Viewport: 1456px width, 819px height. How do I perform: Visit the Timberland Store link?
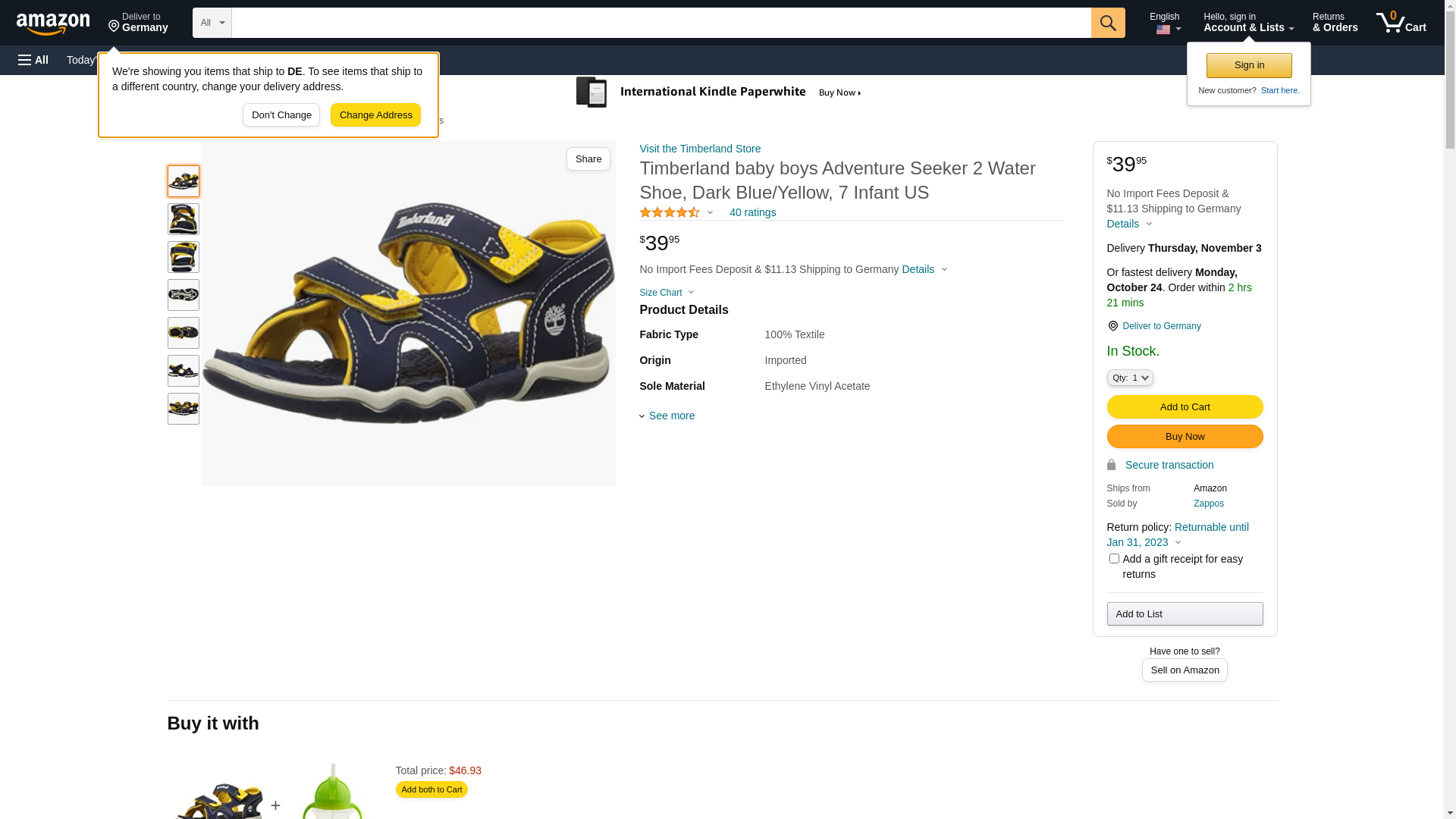(700, 149)
